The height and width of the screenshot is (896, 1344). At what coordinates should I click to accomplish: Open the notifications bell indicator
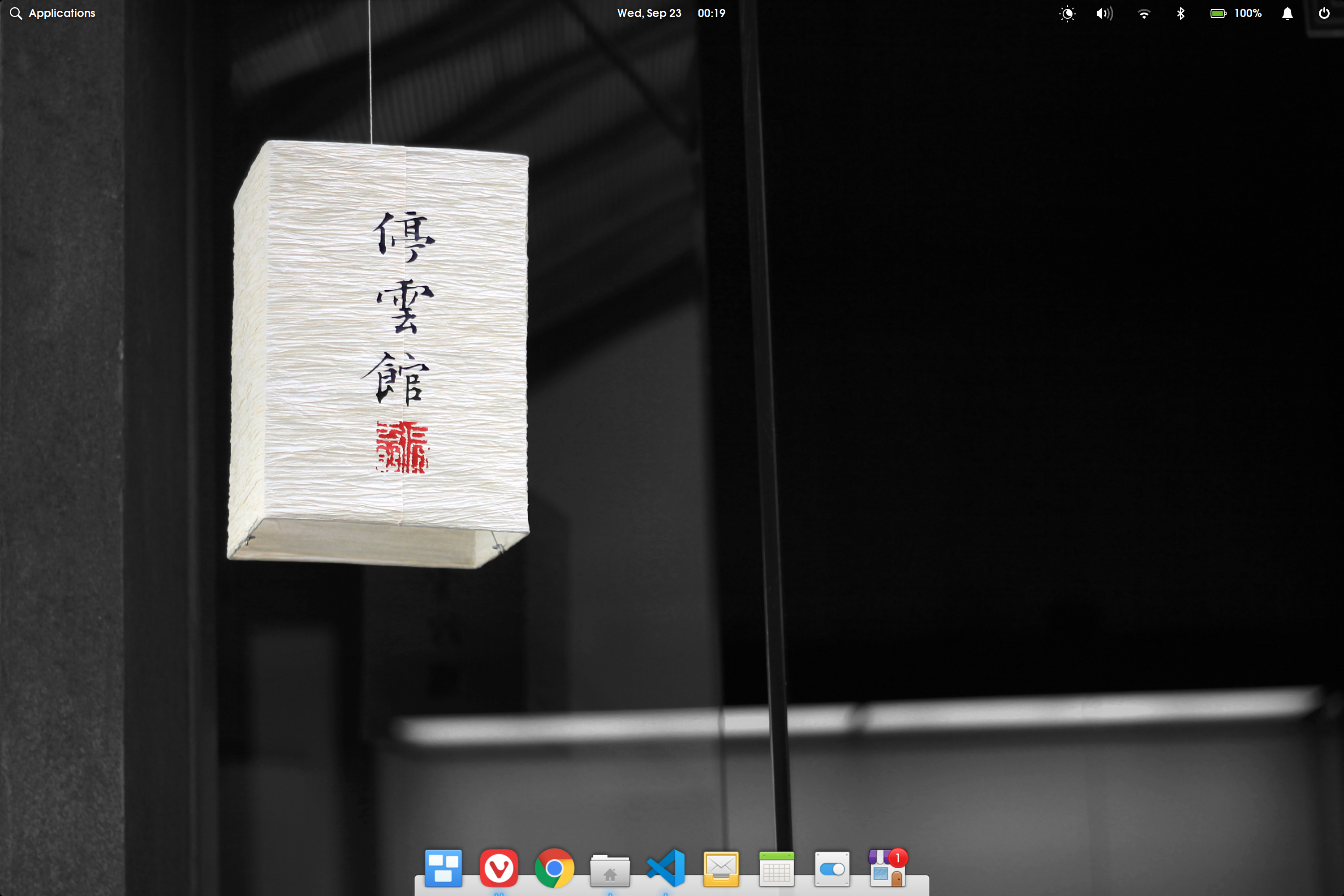[x=1287, y=14]
